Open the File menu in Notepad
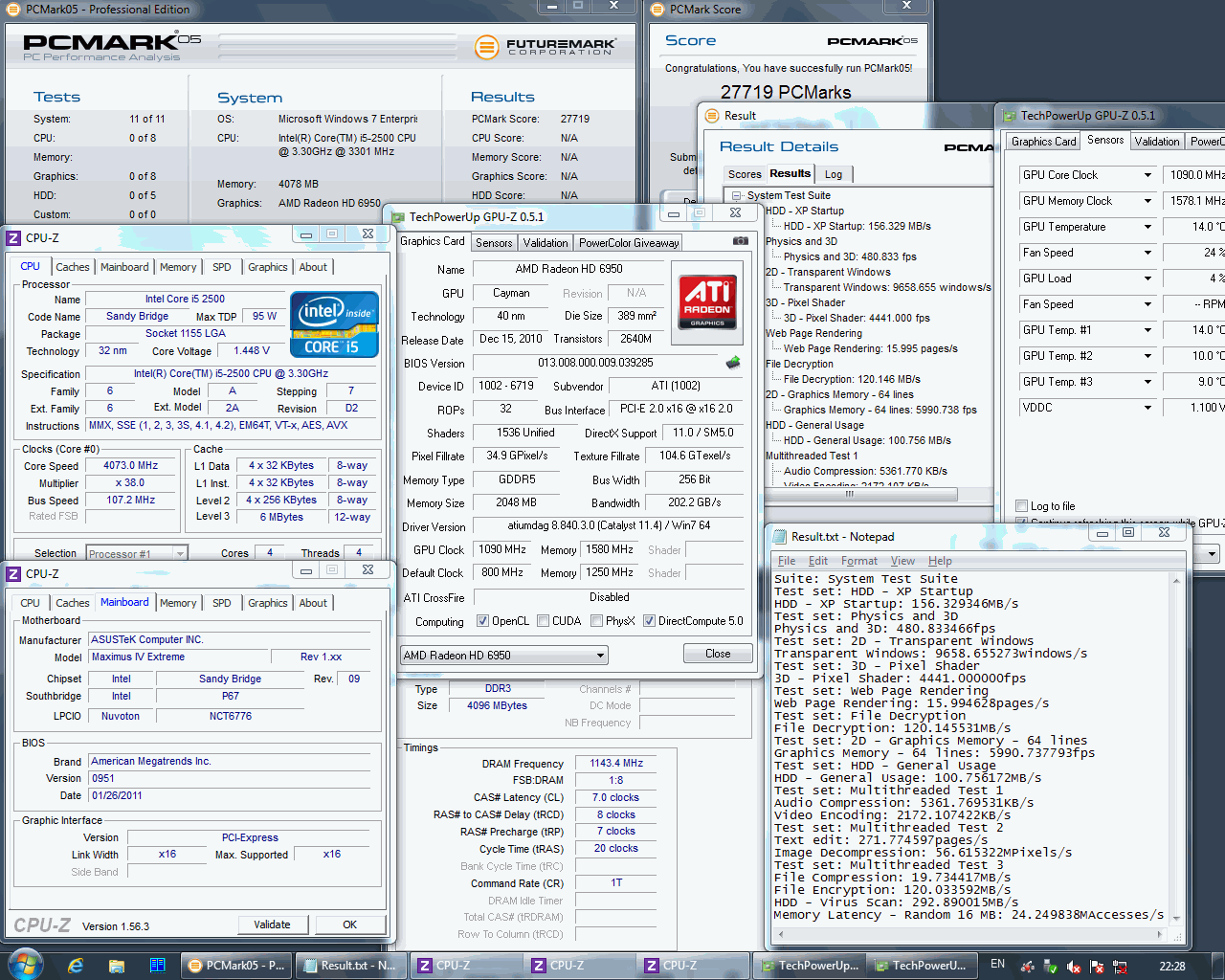Image resolution: width=1225 pixels, height=980 pixels. (787, 561)
